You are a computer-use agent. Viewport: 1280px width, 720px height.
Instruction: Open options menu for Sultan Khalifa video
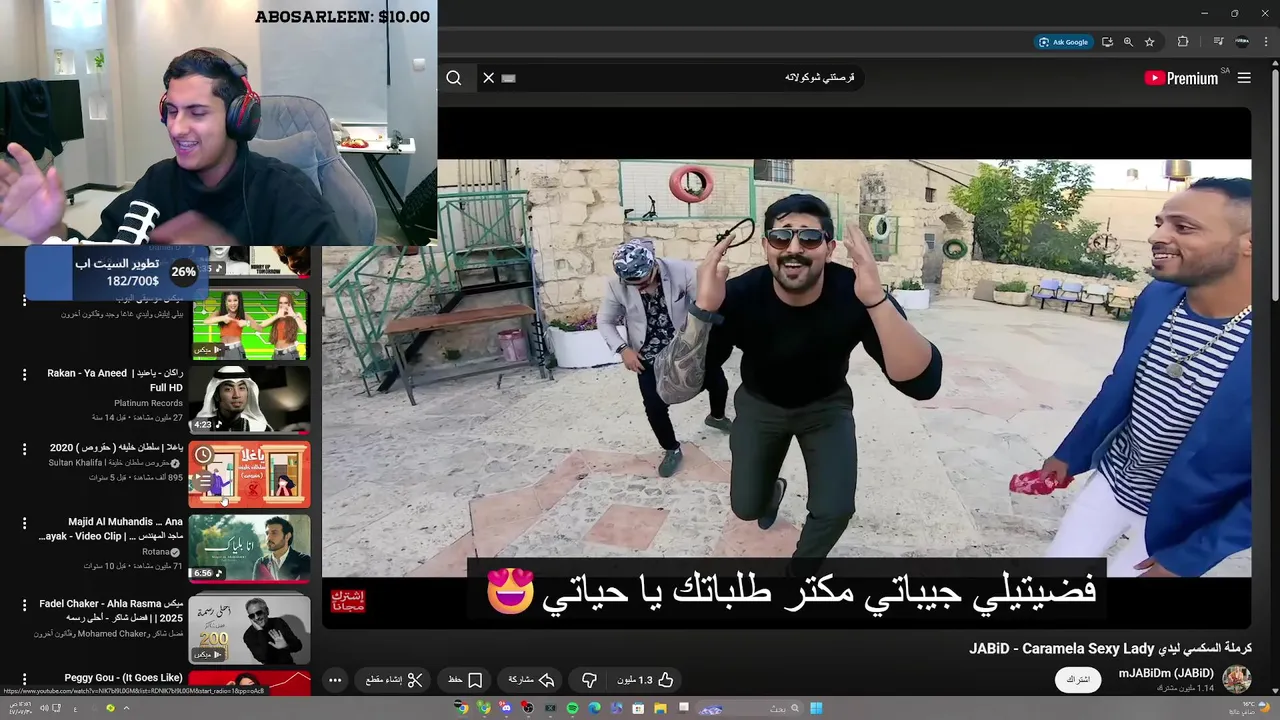click(24, 449)
